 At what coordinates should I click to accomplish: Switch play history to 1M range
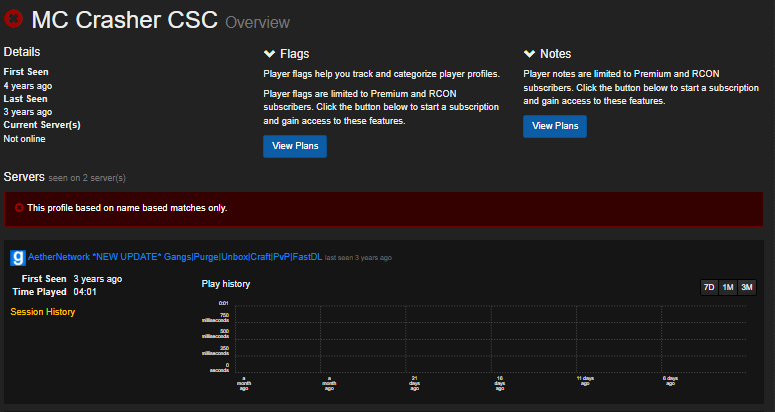click(728, 287)
